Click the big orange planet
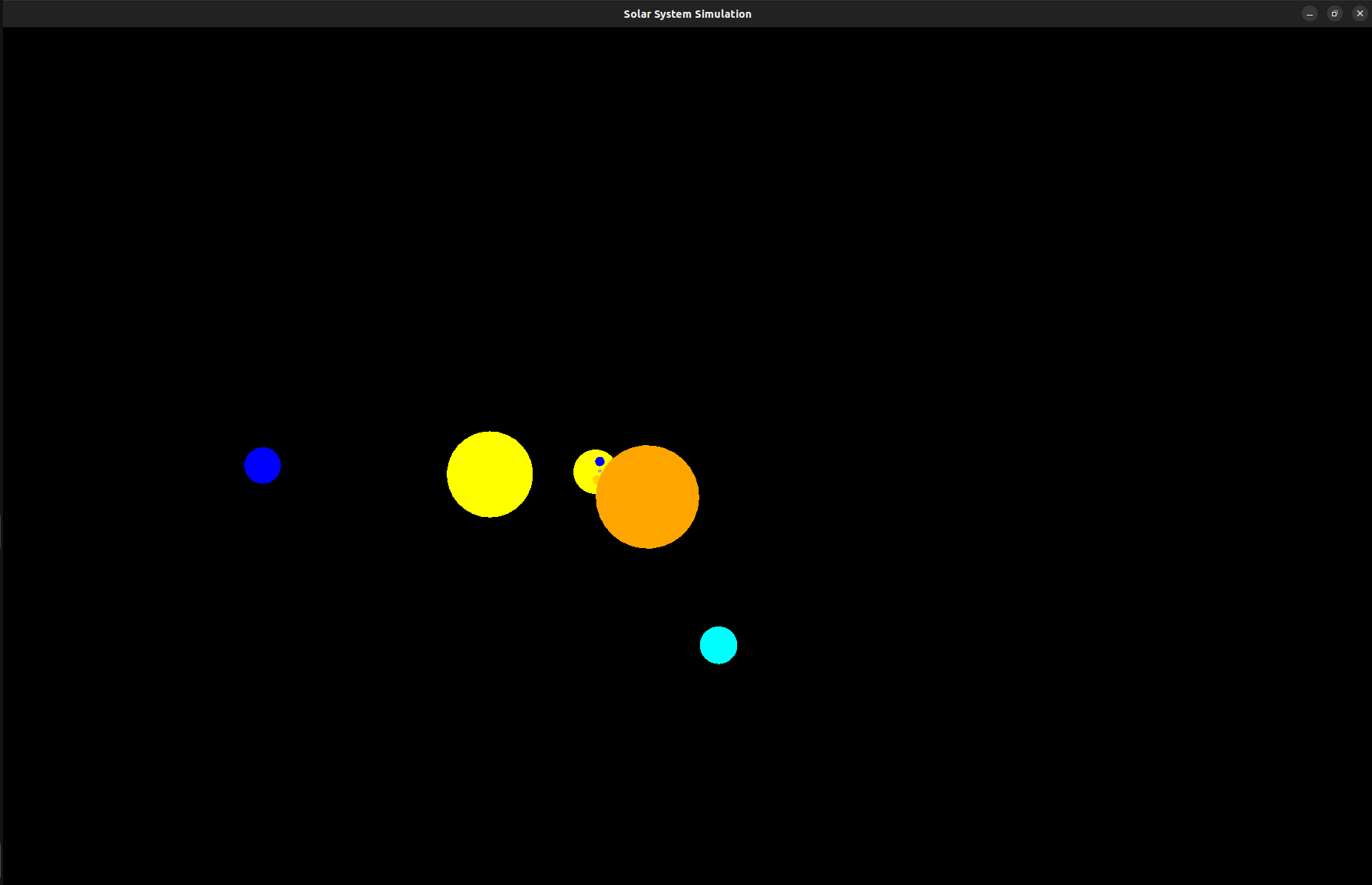 click(x=647, y=497)
